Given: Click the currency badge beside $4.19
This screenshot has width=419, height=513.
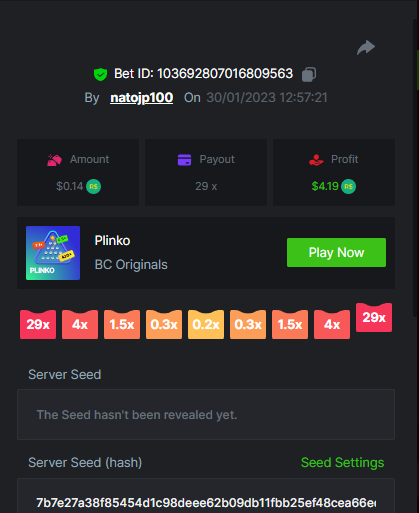Looking at the screenshot, I should [348, 186].
